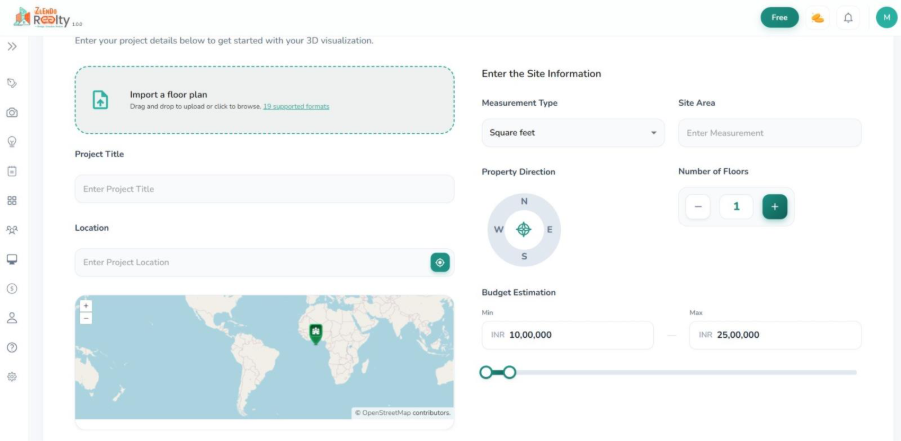The height and width of the screenshot is (441, 901).
Task: Click the floor plan upload file icon
Action: (101, 99)
